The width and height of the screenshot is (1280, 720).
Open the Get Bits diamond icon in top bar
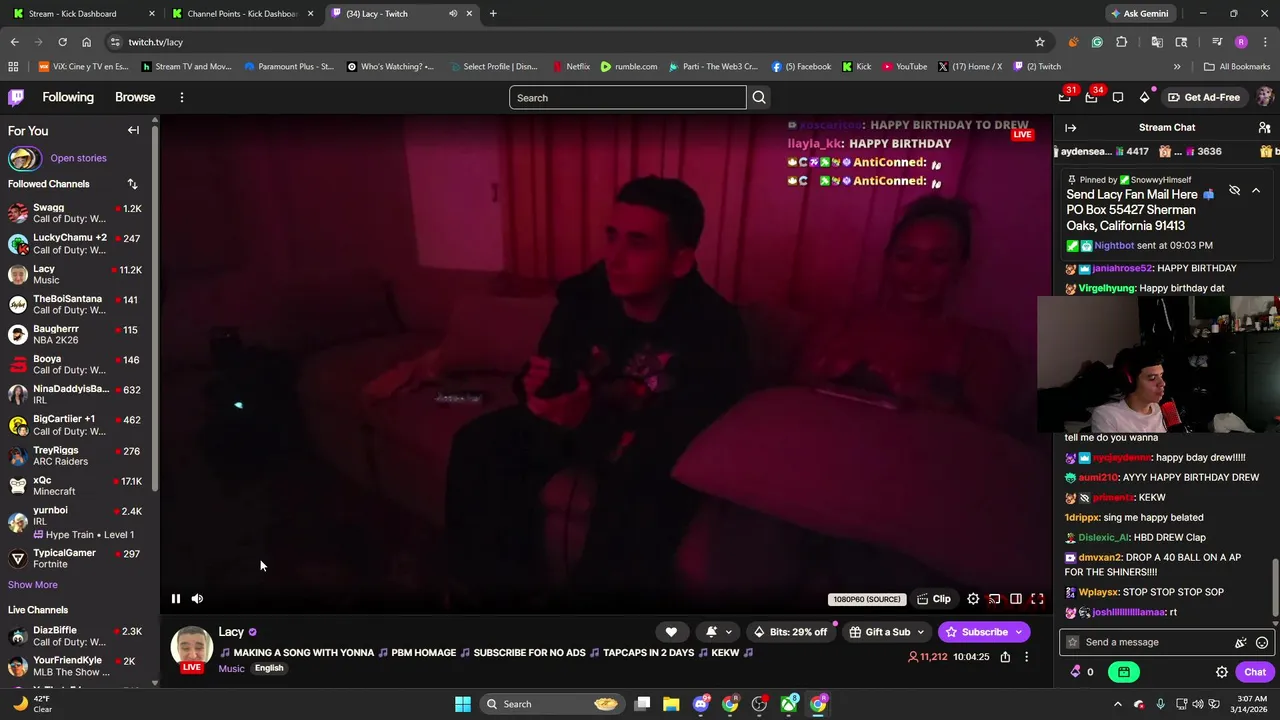(1144, 97)
